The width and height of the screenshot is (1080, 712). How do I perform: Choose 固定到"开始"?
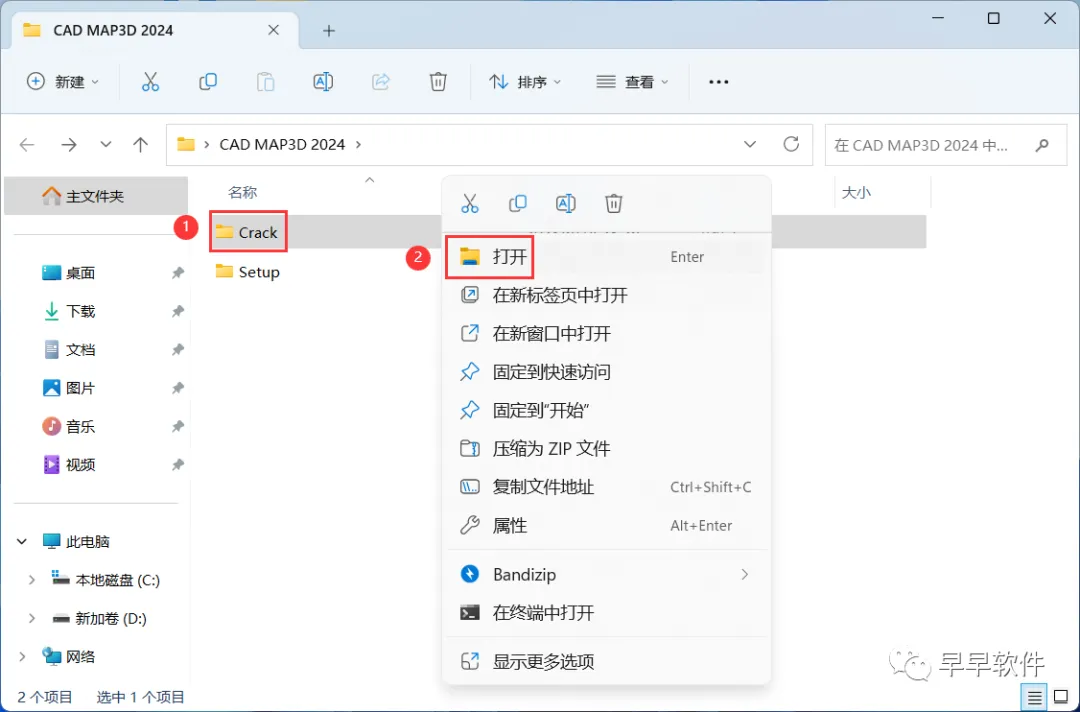point(606,410)
